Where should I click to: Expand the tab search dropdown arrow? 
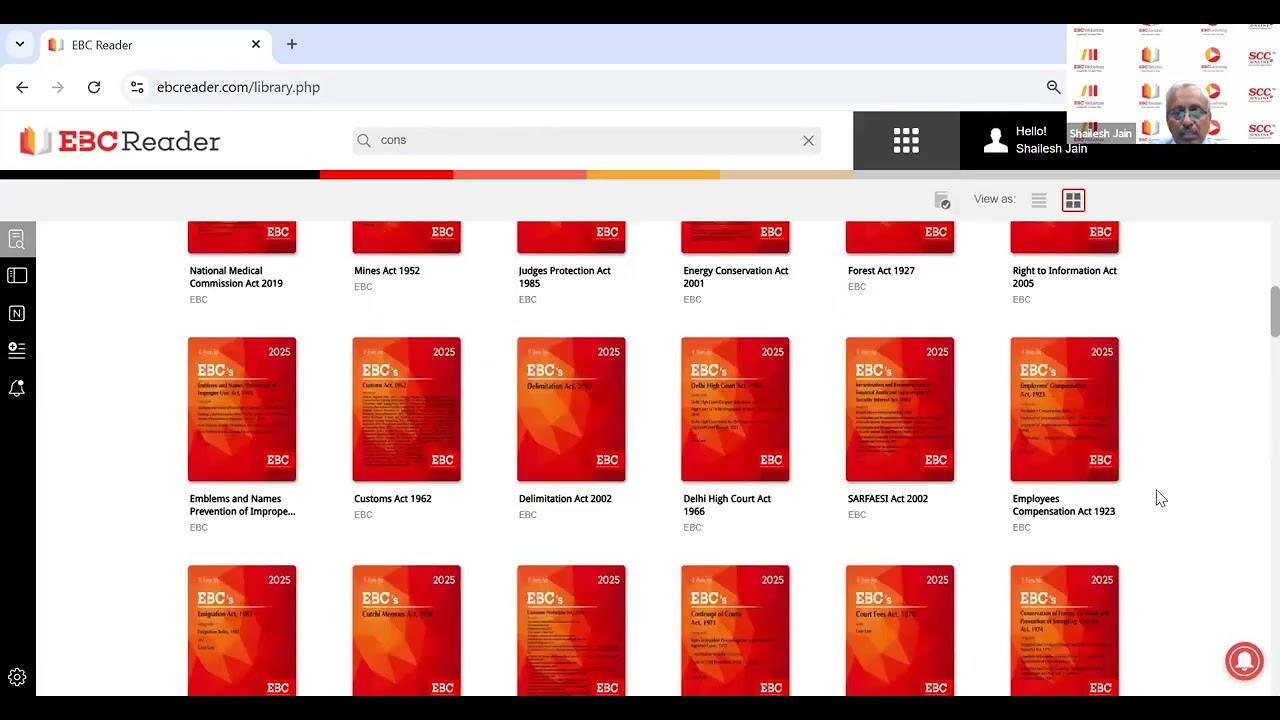pos(19,44)
